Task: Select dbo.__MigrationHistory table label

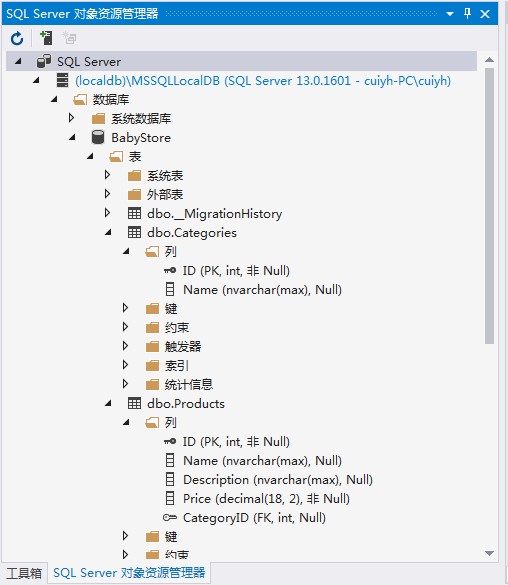Action: click(x=214, y=214)
